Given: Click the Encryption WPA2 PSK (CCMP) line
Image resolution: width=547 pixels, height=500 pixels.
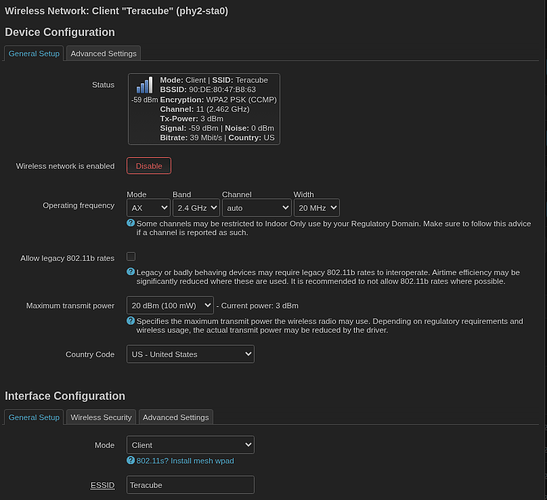Looking at the screenshot, I should pyautogui.click(x=218, y=100).
